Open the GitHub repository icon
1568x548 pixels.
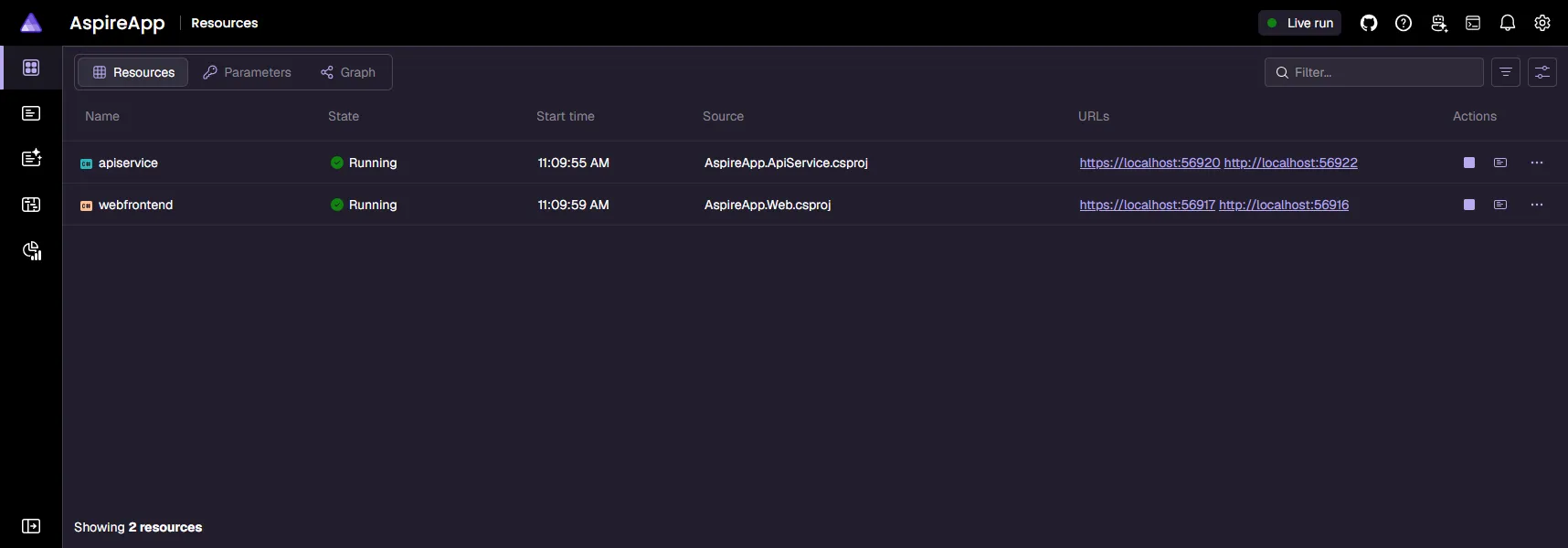[1369, 23]
